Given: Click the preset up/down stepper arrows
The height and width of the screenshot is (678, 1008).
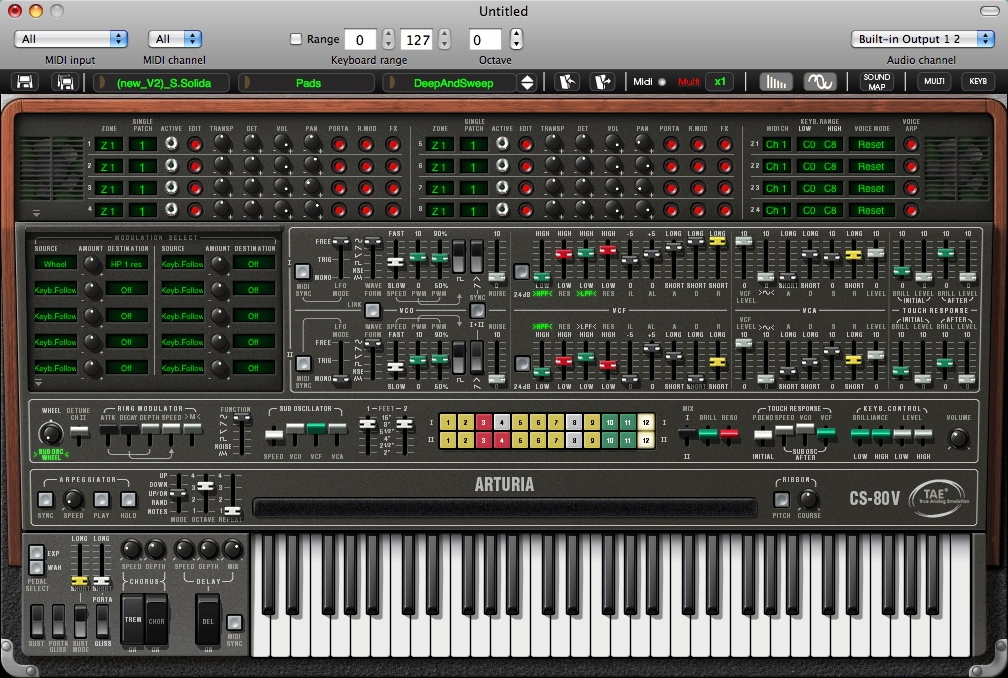Looking at the screenshot, I should [527, 82].
